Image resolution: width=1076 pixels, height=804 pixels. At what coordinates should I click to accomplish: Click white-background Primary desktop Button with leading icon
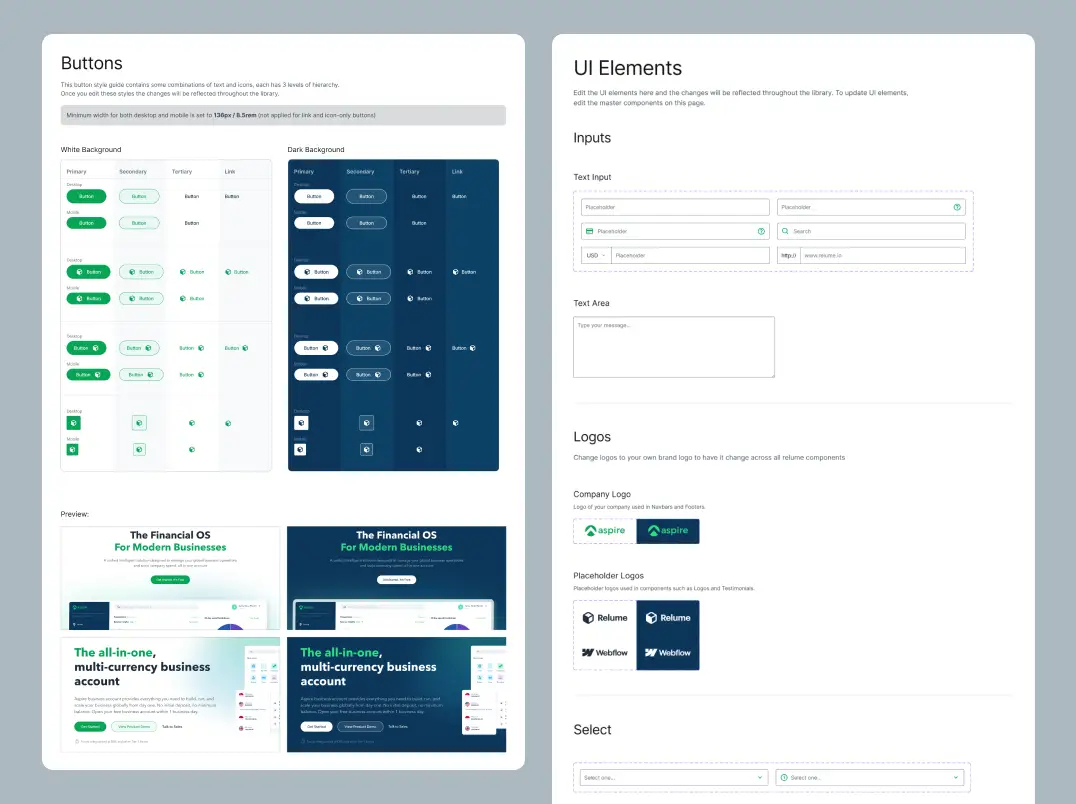(89, 272)
